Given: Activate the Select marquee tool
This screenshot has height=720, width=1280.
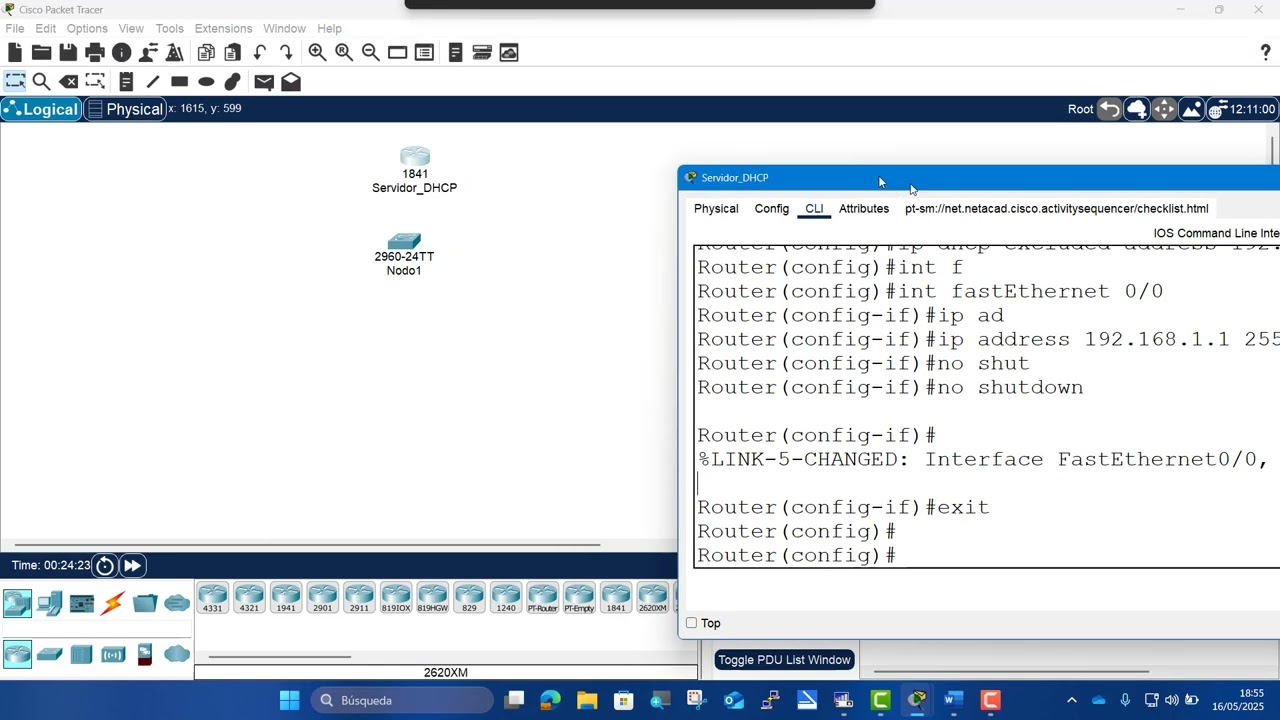Looking at the screenshot, I should (x=15, y=82).
